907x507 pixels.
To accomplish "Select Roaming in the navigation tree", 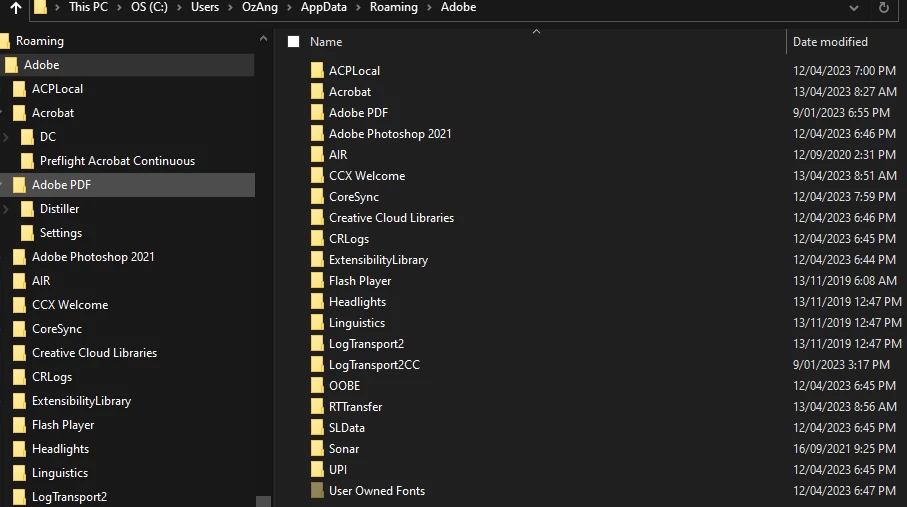I will point(39,41).
